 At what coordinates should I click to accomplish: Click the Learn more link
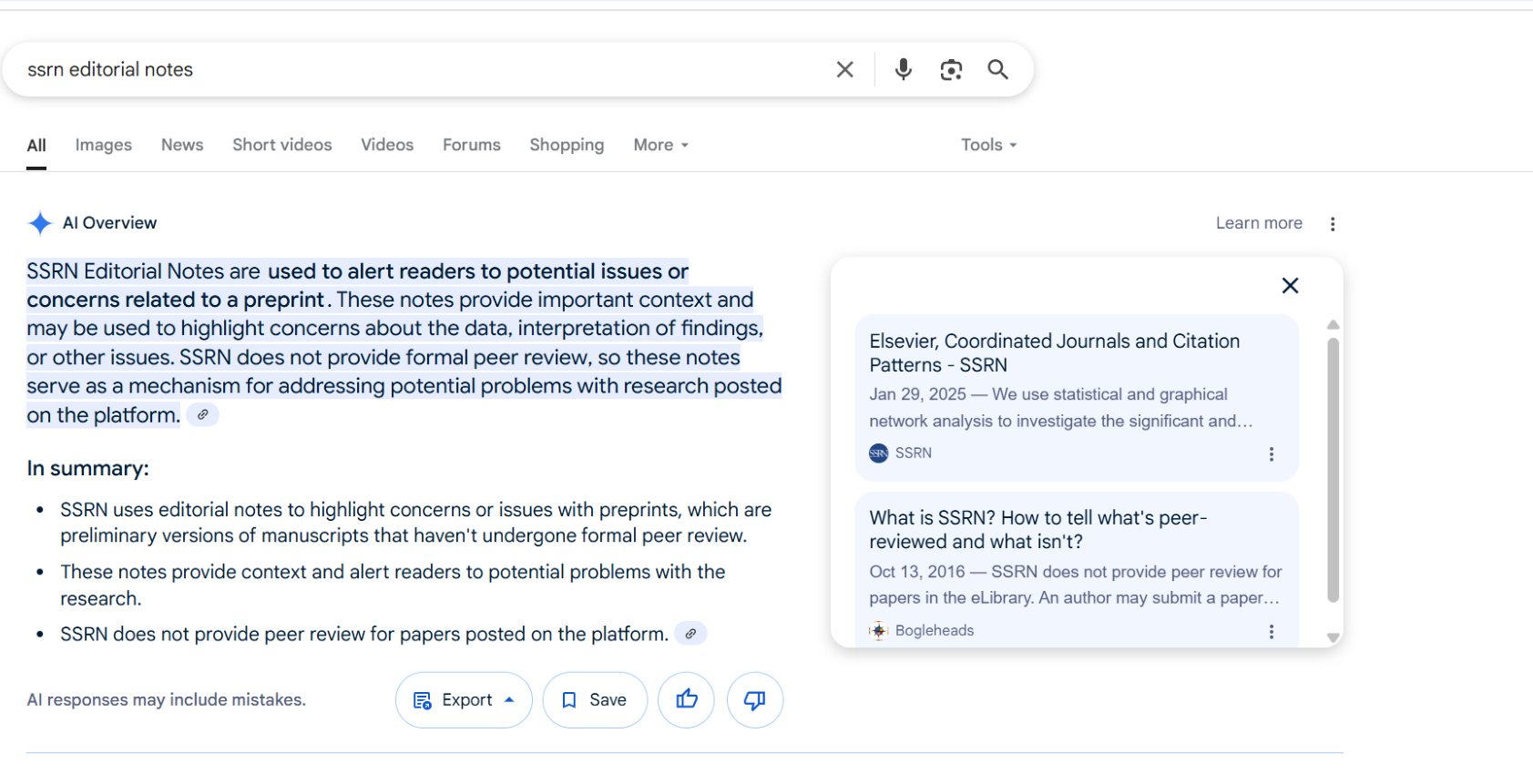1258,223
